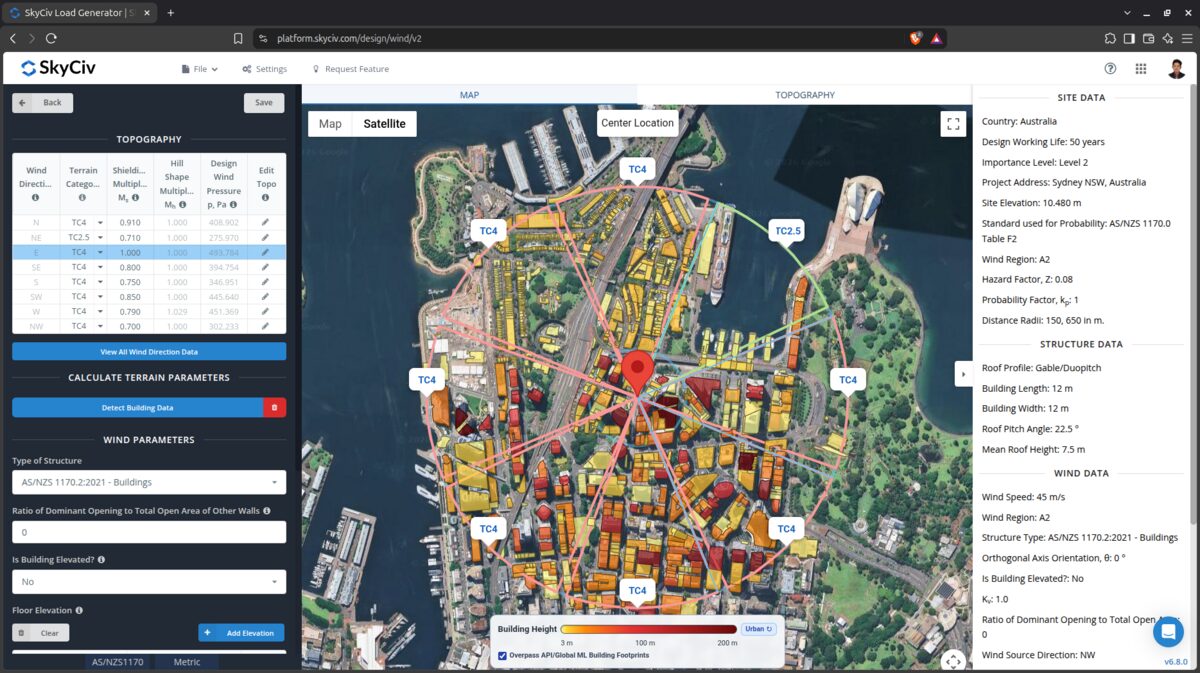The height and width of the screenshot is (673, 1200).
Task: Switch to the MAP tab
Action: click(x=469, y=95)
